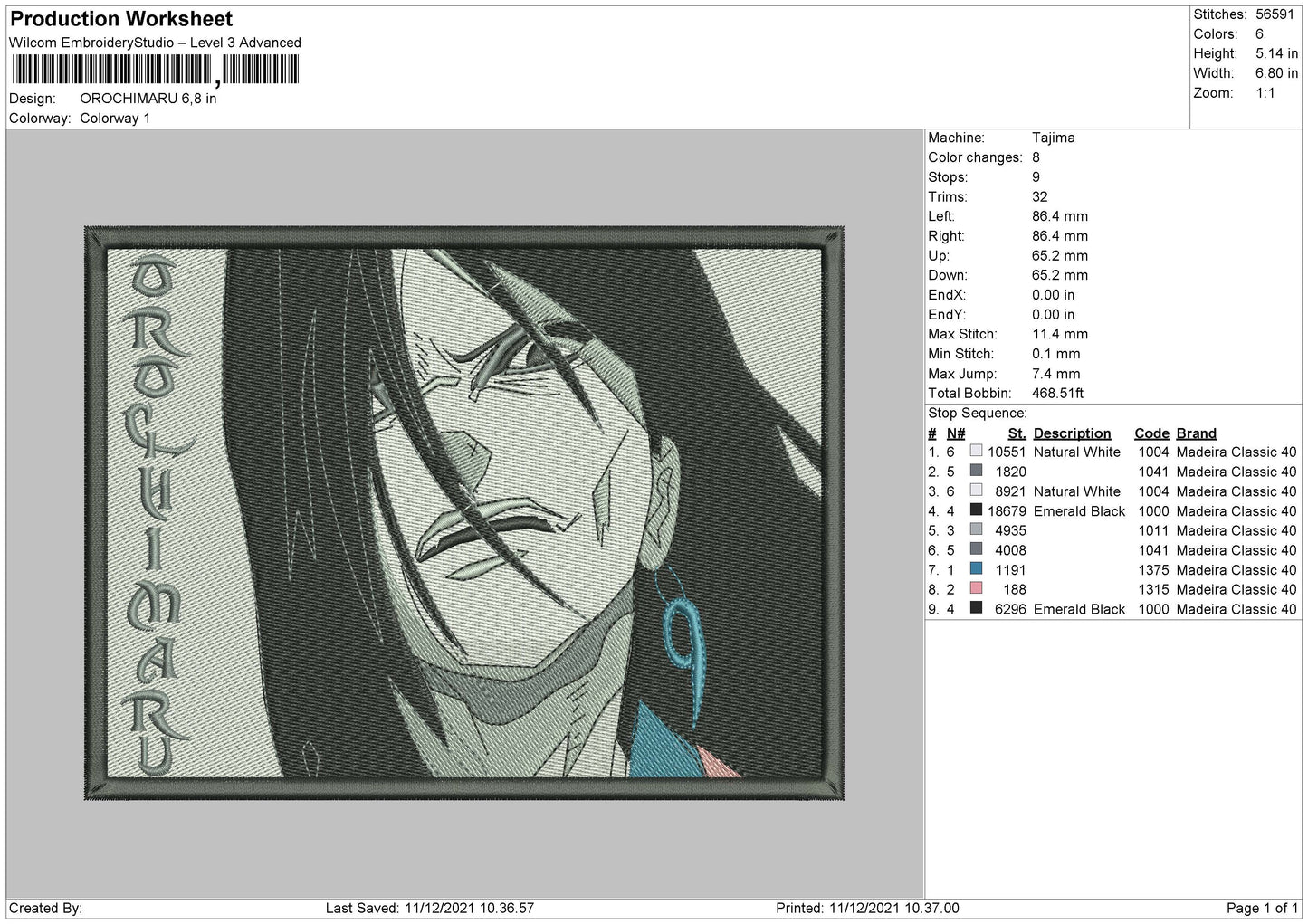The width and height of the screenshot is (1308, 924).
Task: Click the "Colorway 1" value
Action: click(x=115, y=119)
